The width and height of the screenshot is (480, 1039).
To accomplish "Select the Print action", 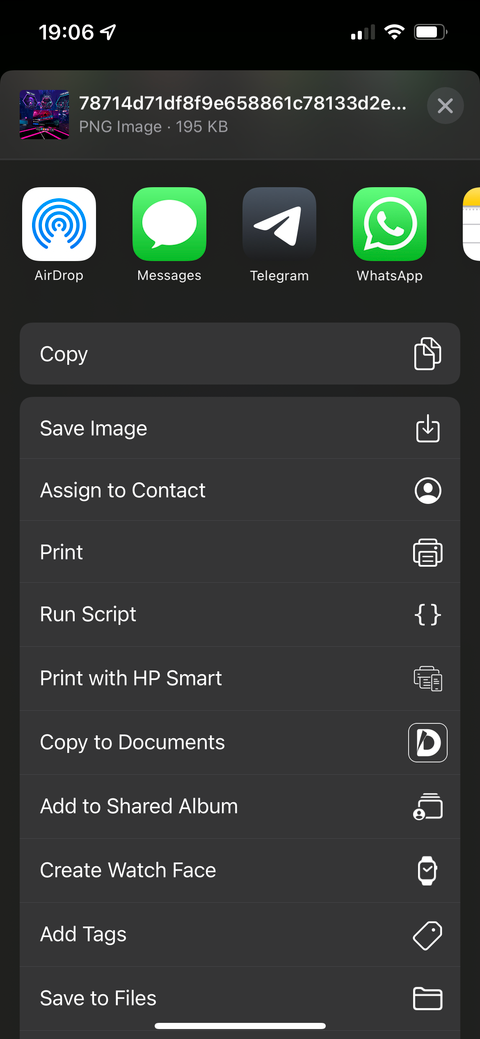I will [x=240, y=553].
